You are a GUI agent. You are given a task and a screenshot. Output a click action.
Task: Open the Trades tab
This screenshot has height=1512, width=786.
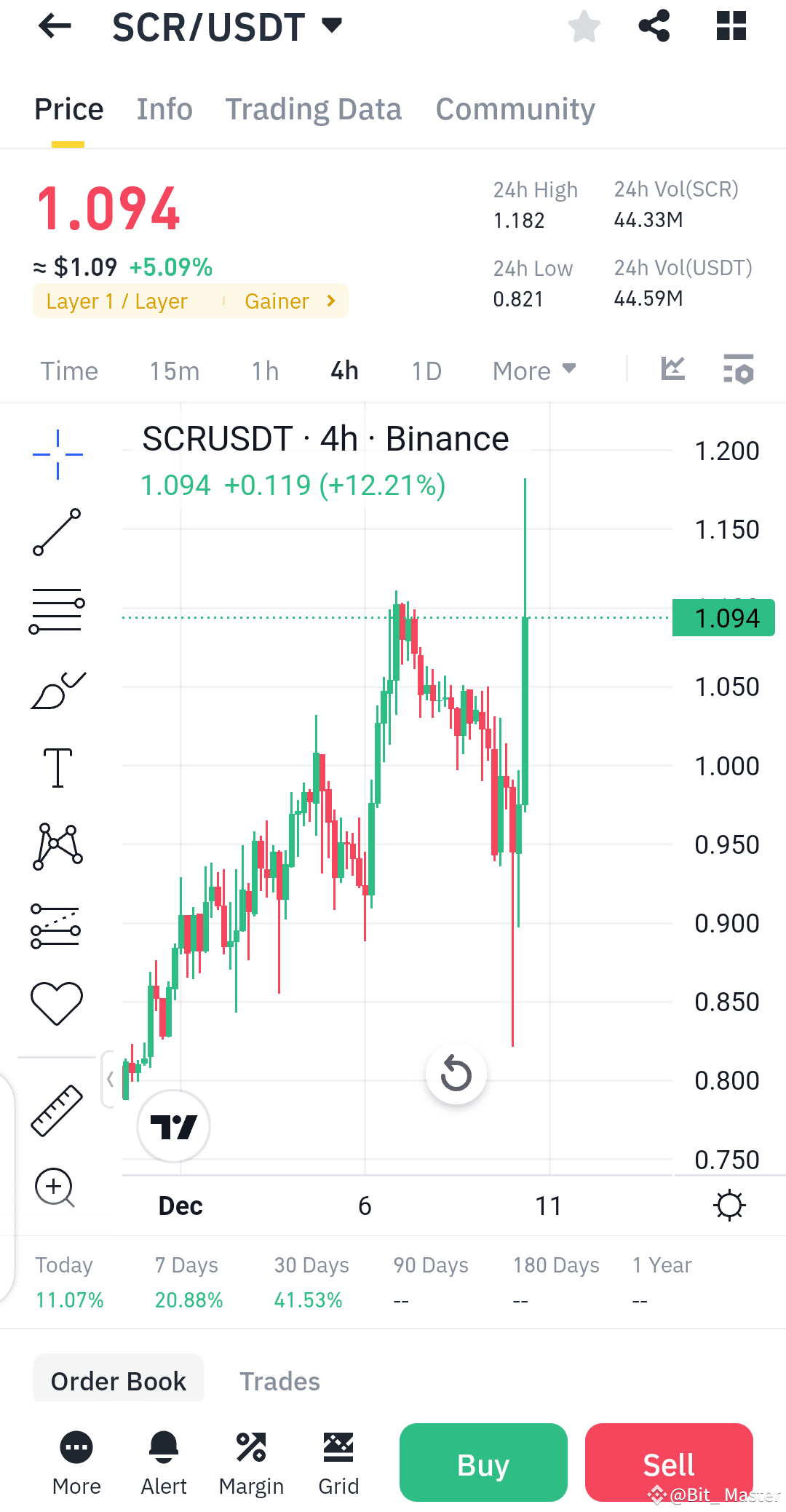click(279, 1380)
